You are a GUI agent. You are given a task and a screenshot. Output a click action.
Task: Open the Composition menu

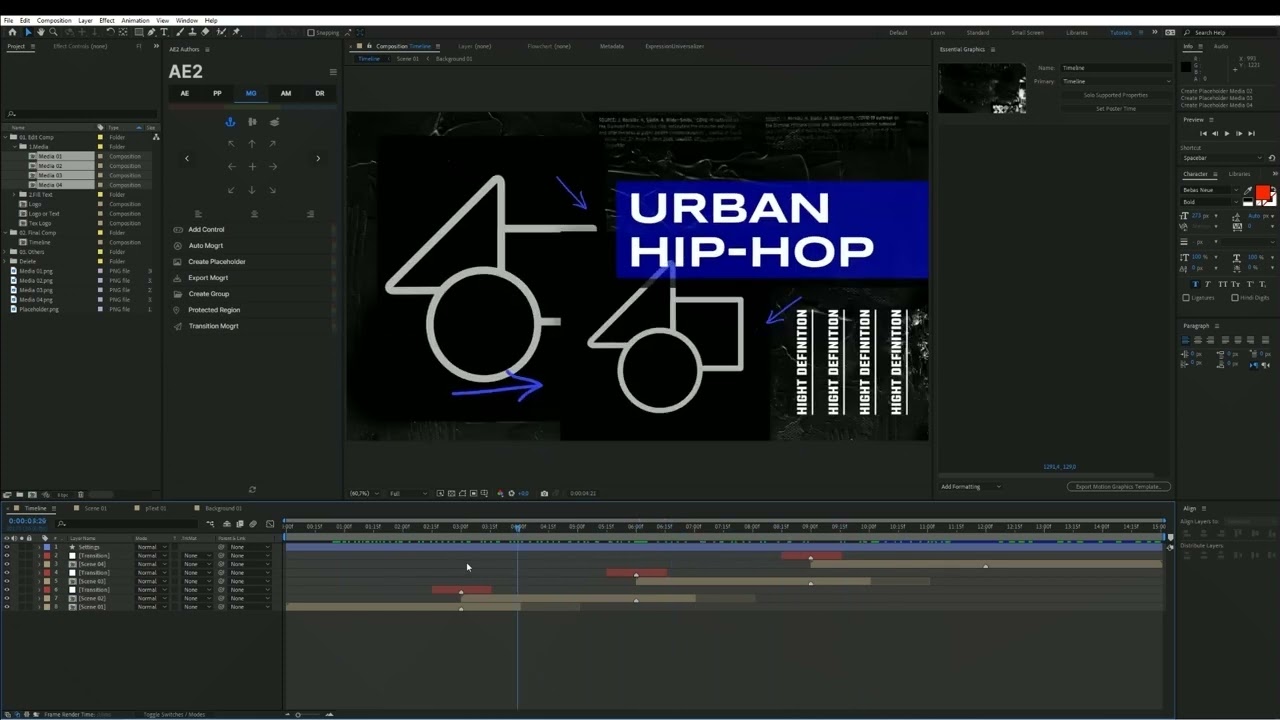(x=54, y=20)
